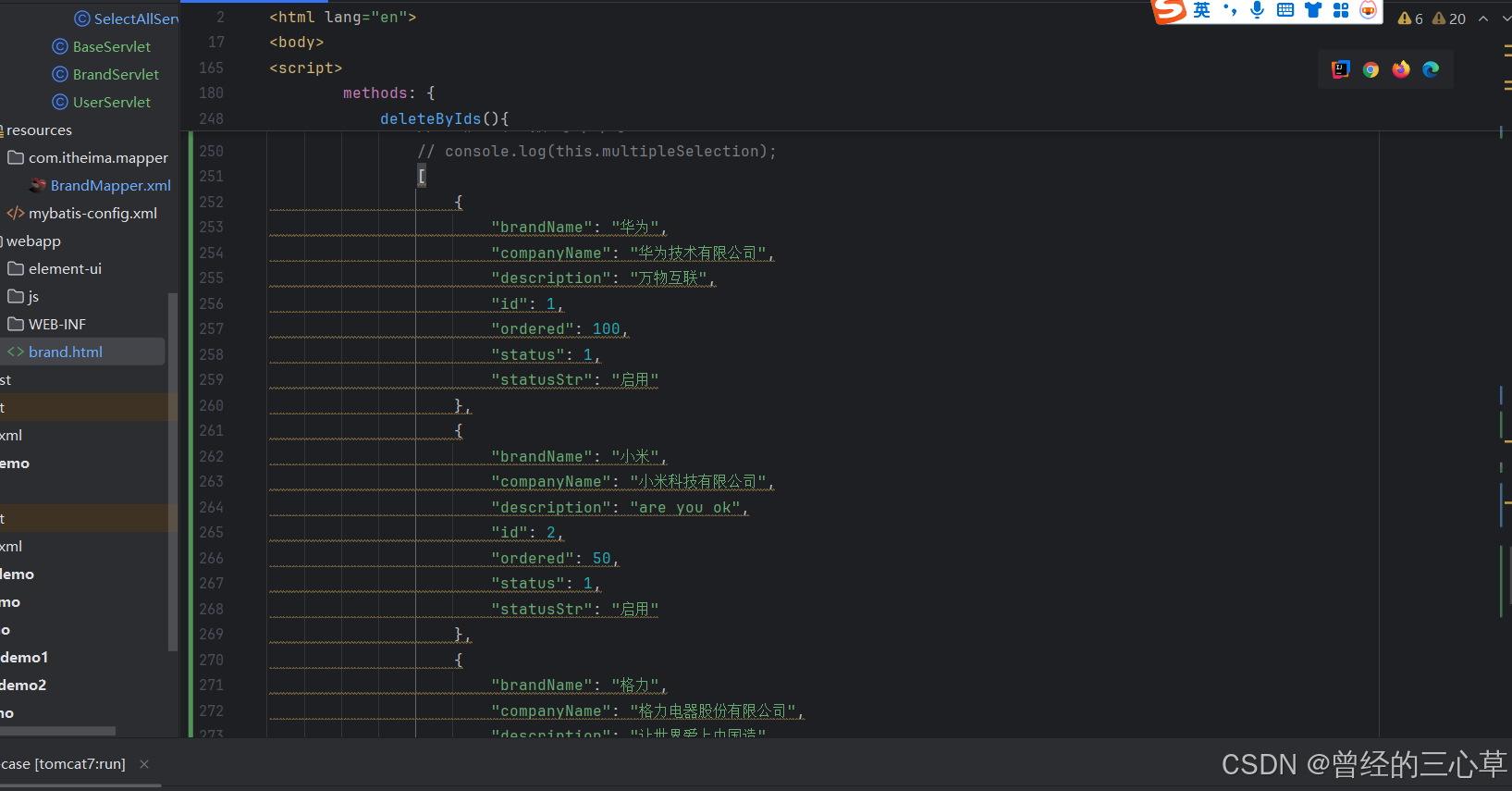Activate Sogou voice input microphone
Image resolution: width=1512 pixels, height=791 pixels.
click(1257, 10)
